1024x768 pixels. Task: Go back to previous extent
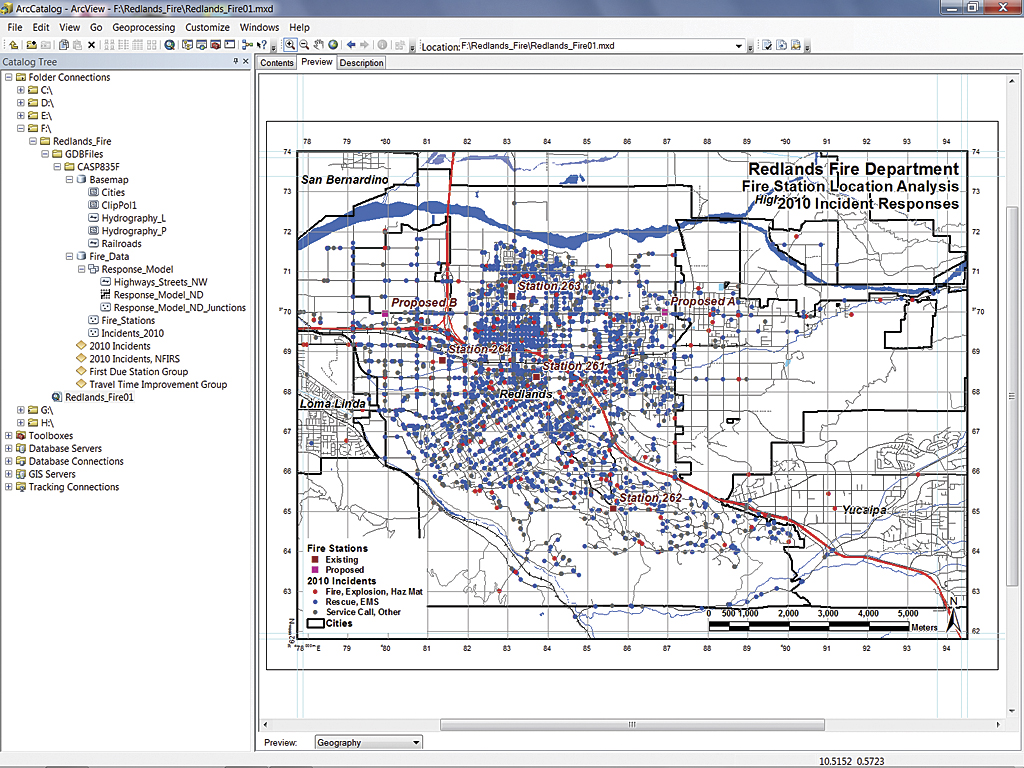coord(351,45)
